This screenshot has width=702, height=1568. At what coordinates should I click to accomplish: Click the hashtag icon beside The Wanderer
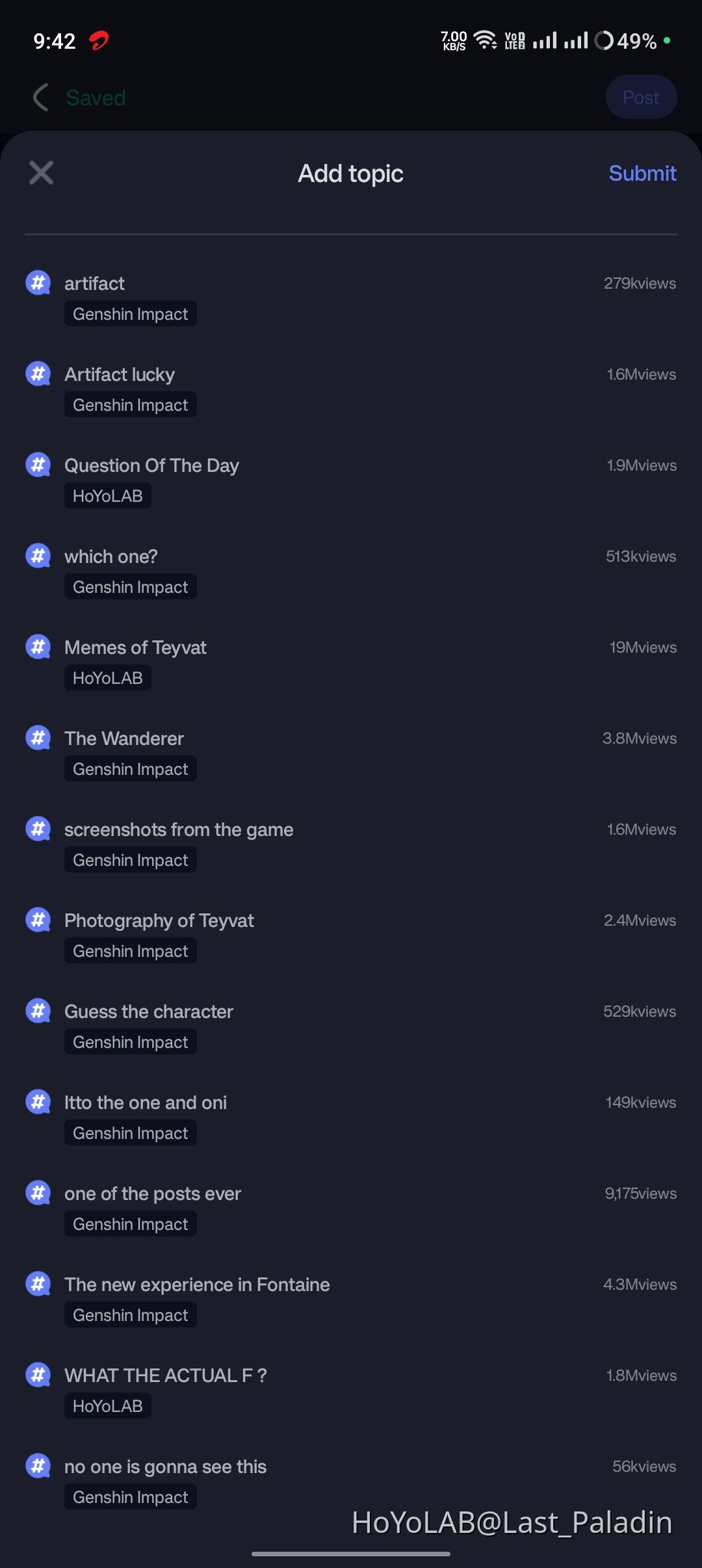(x=38, y=737)
